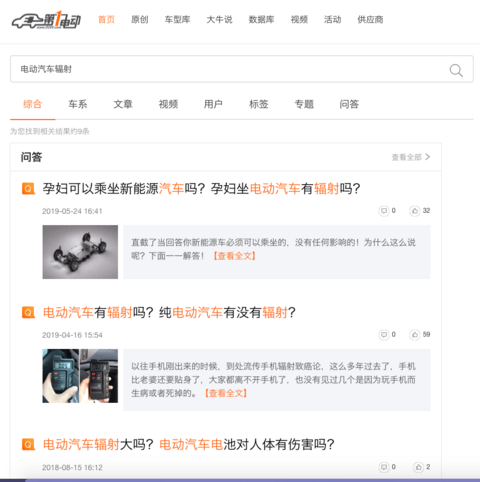This screenshot has width=480, height=482.
Task: Switch to the 问答 search tab
Action: (x=349, y=104)
